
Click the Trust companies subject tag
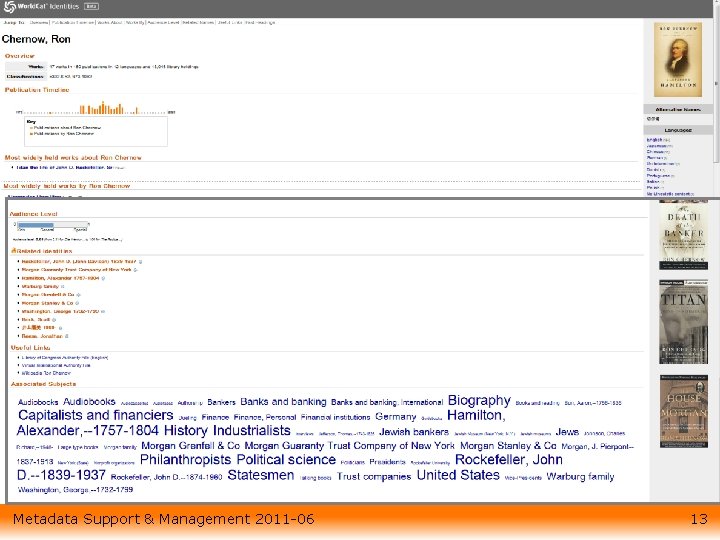(x=374, y=477)
